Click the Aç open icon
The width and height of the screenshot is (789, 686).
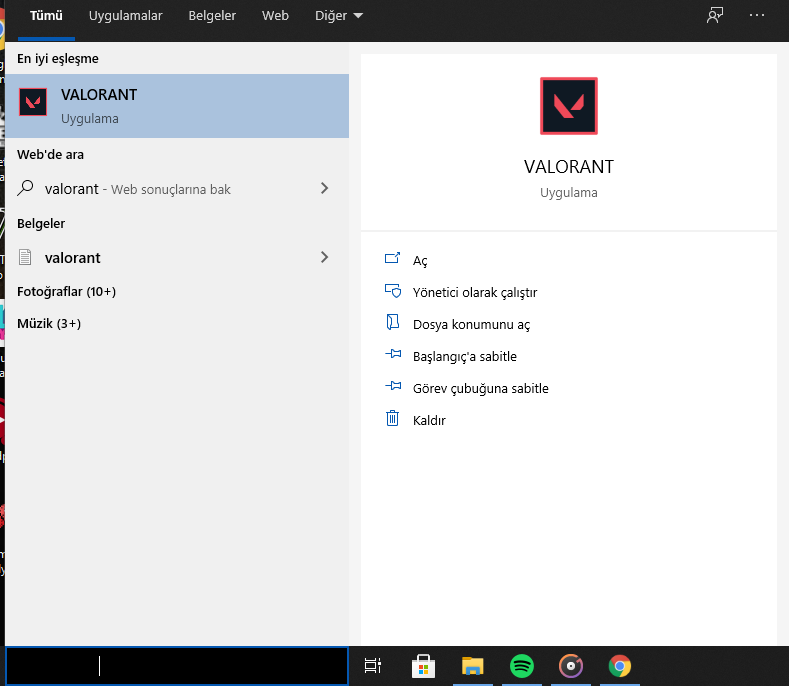392,258
